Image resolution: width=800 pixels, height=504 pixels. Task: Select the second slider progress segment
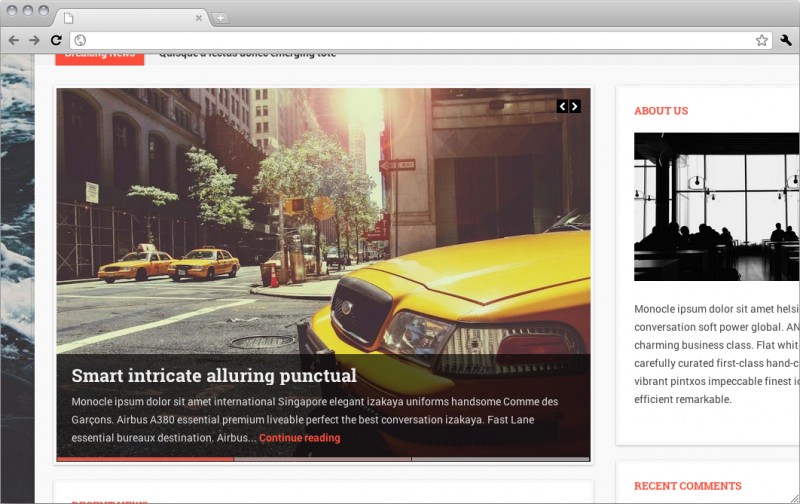322,459
